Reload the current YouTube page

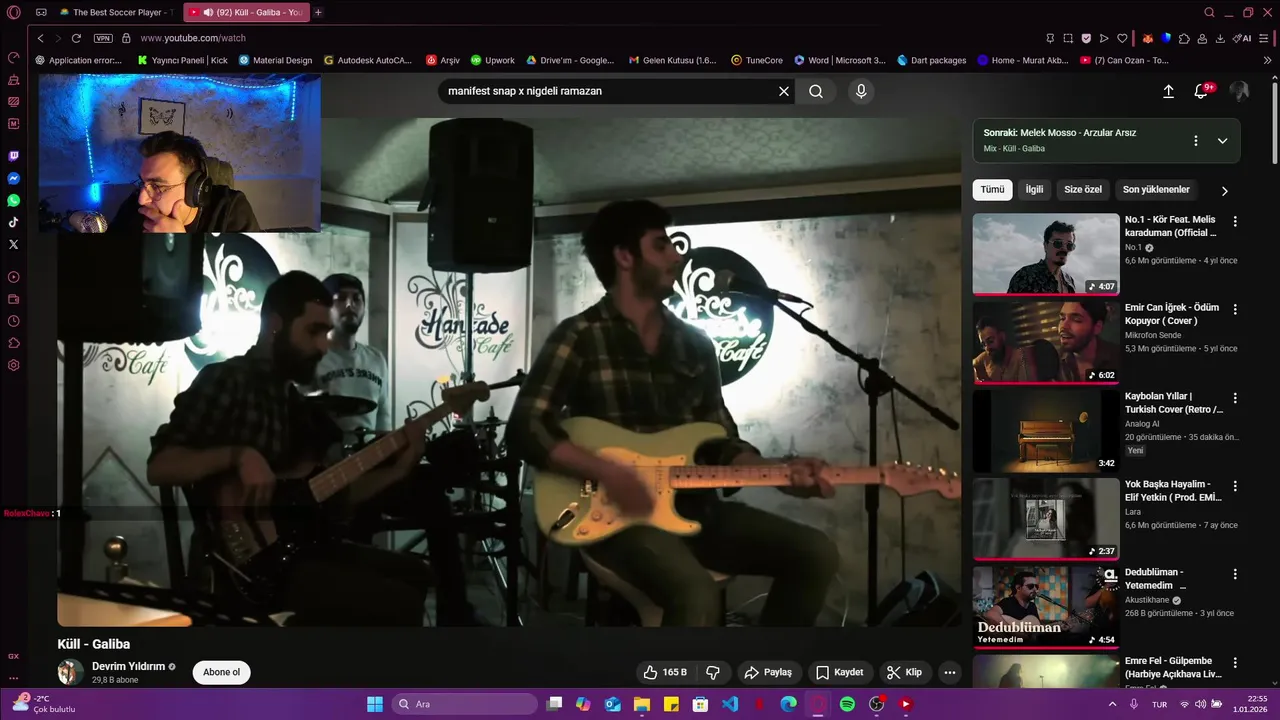point(76,38)
